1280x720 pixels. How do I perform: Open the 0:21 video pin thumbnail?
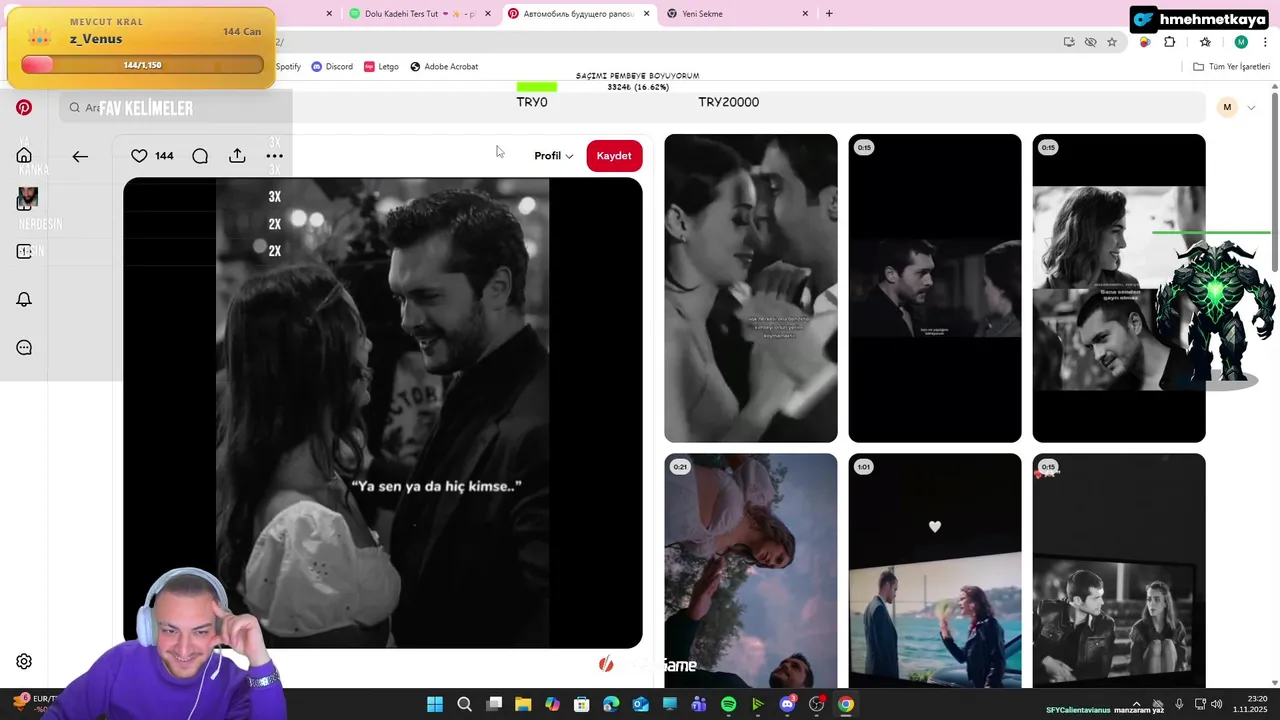tap(751, 570)
